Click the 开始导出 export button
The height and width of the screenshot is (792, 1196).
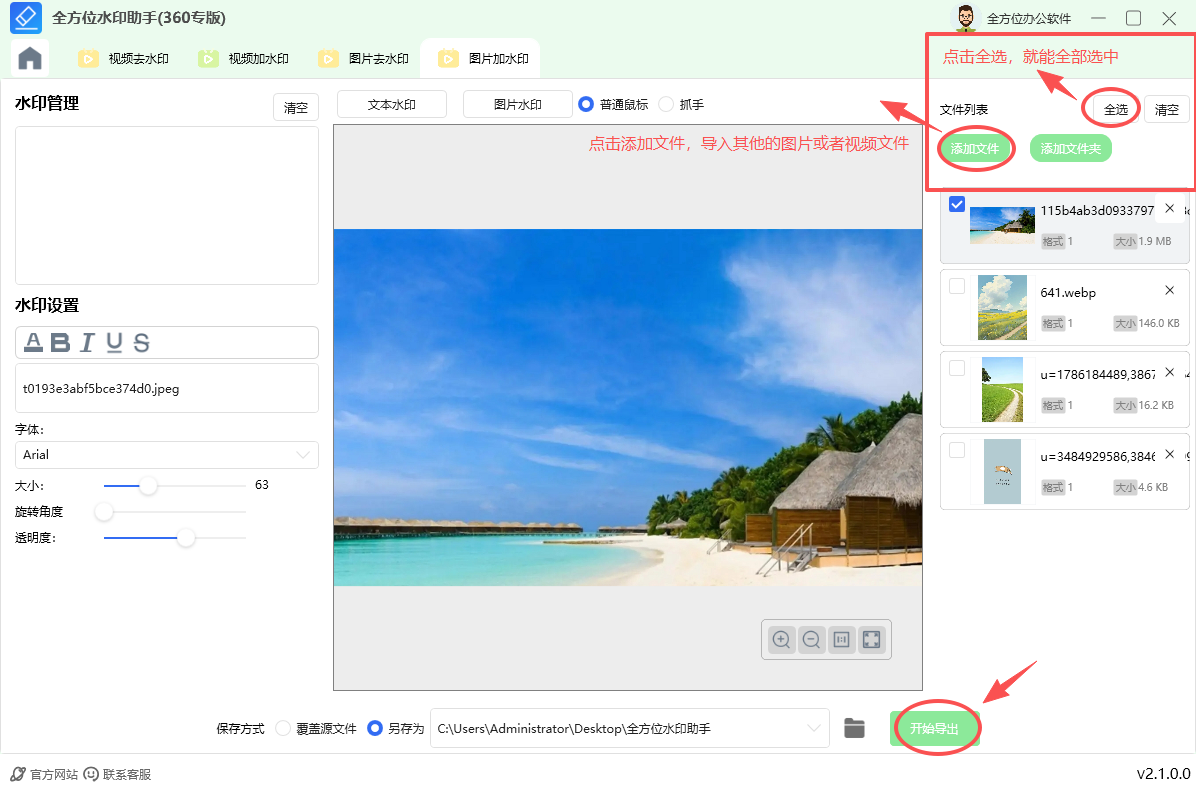coord(934,728)
